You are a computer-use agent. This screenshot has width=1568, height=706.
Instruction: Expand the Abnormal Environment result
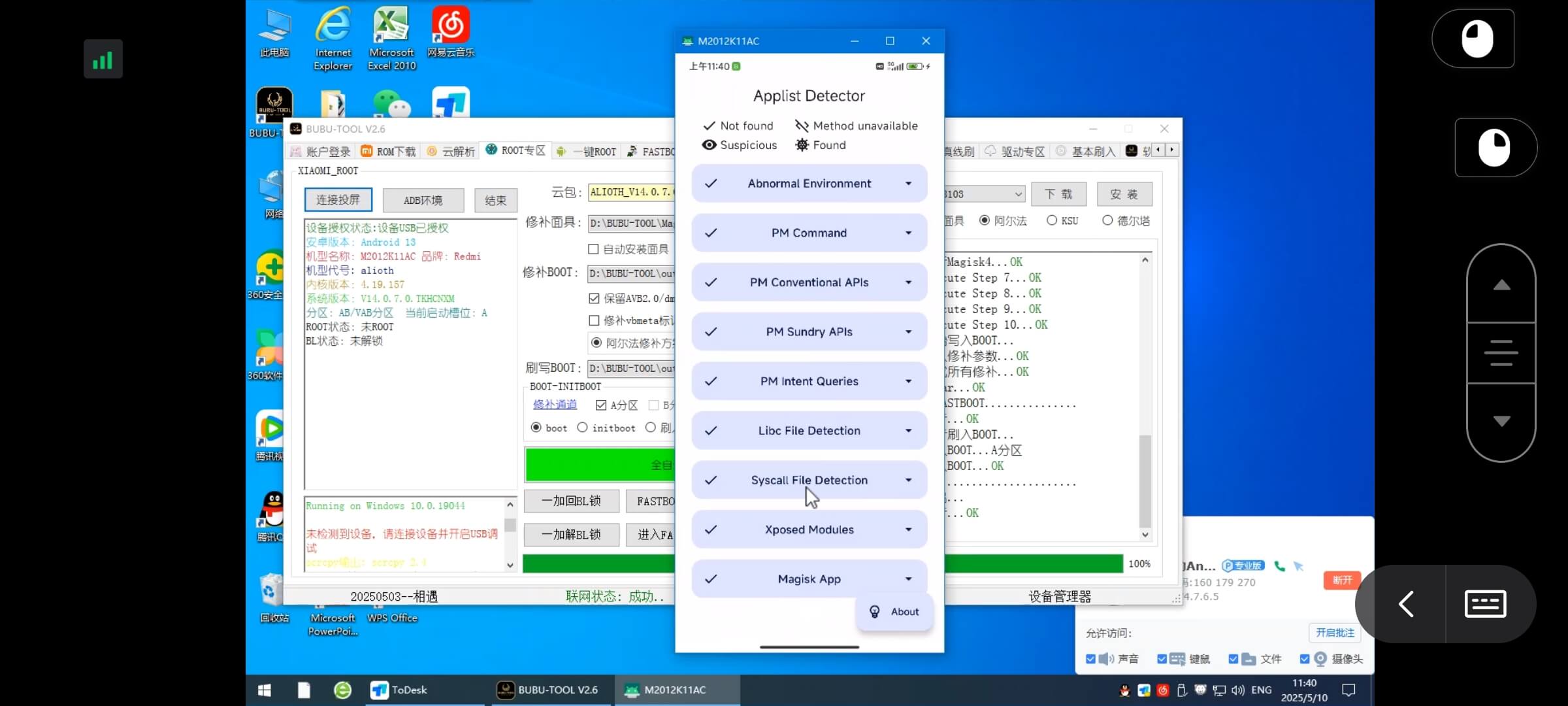tap(909, 184)
